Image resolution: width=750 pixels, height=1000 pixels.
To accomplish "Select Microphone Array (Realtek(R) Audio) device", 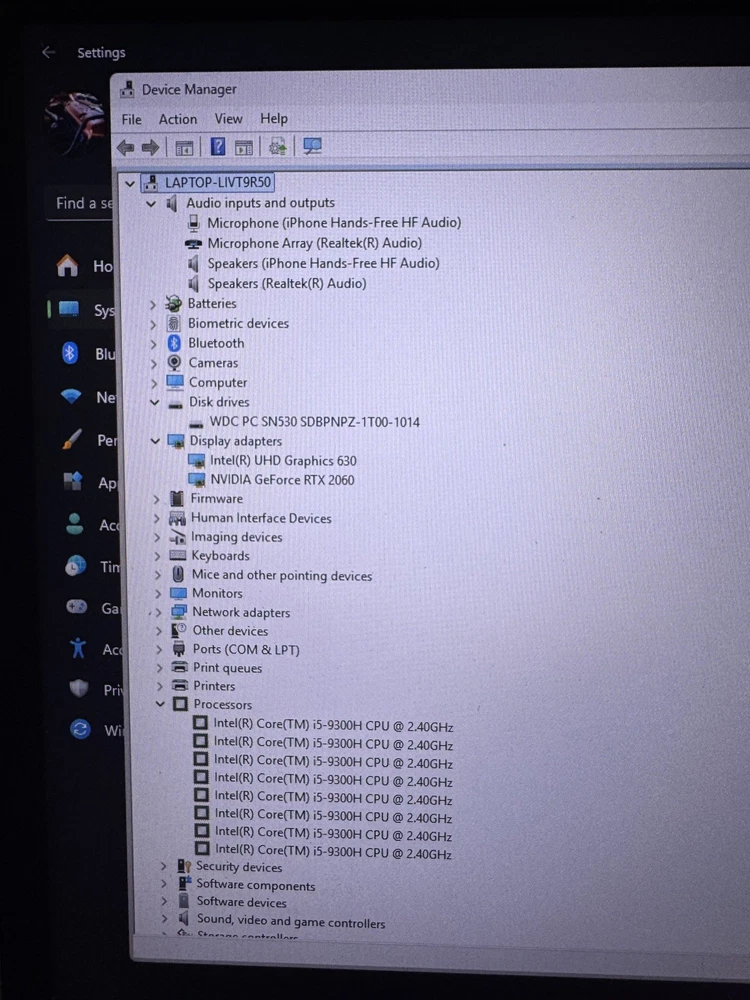I will coord(314,243).
